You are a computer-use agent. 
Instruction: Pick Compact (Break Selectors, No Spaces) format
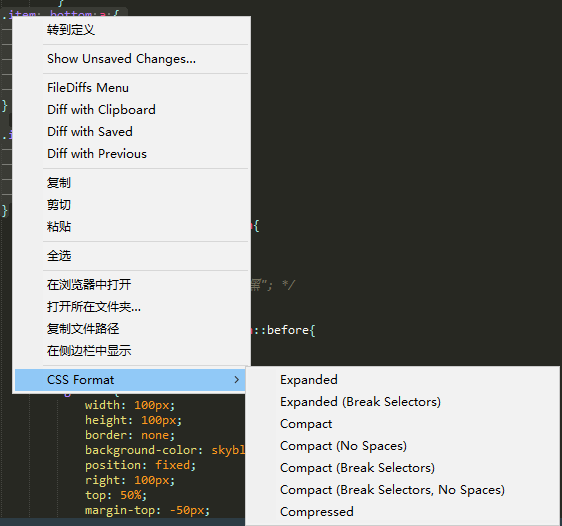pos(403,490)
